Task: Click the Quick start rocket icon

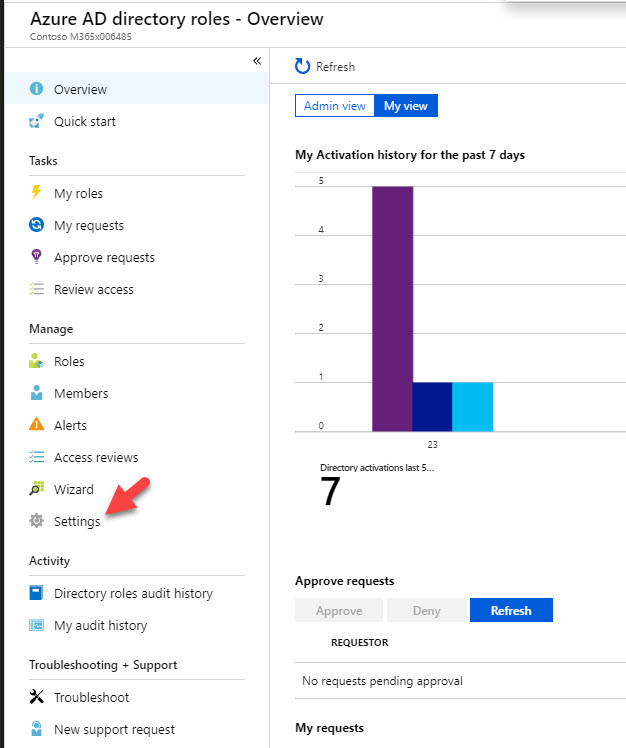Action: coord(36,121)
